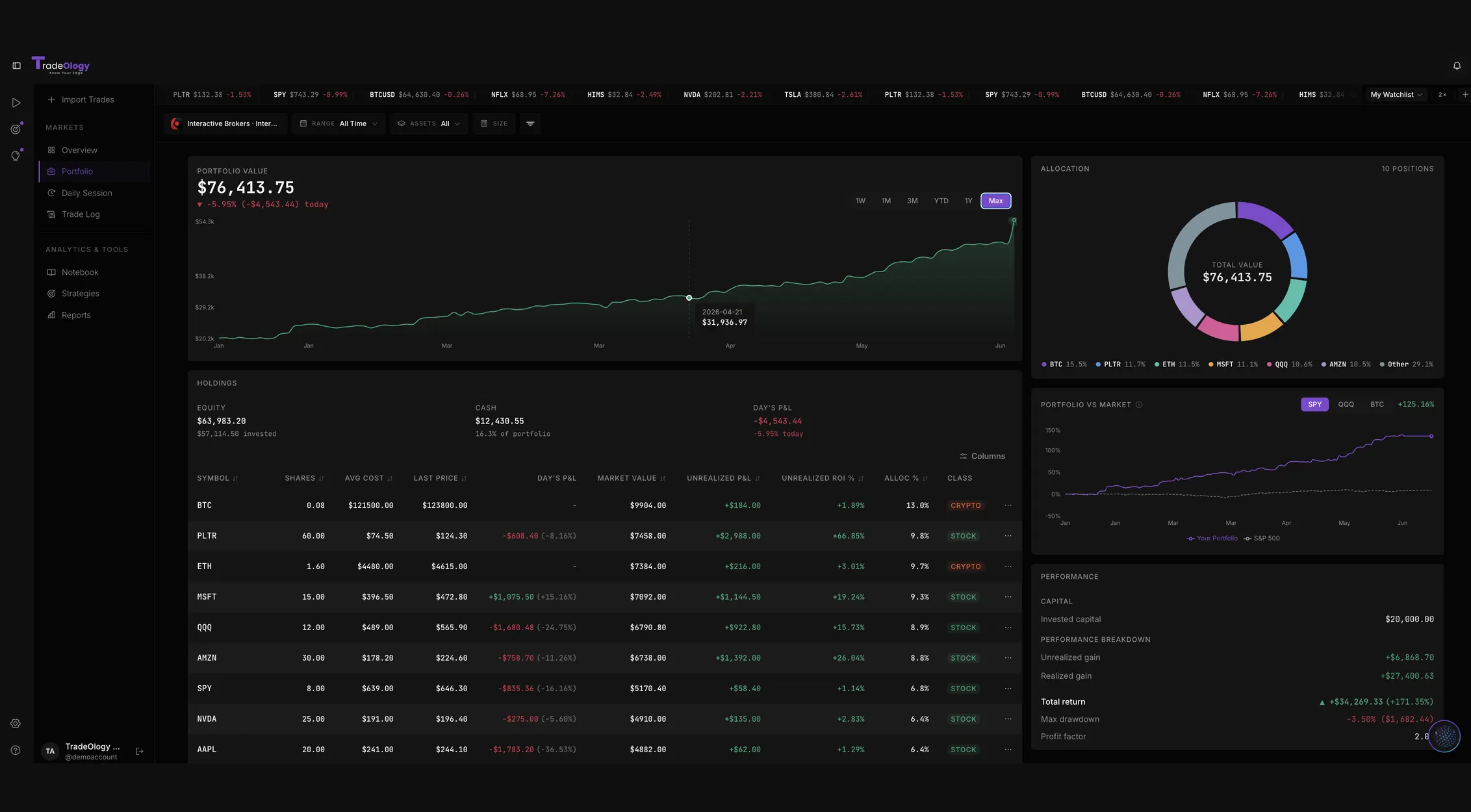
Task: Compare portfolio against BTC benchmark
Action: [1377, 404]
